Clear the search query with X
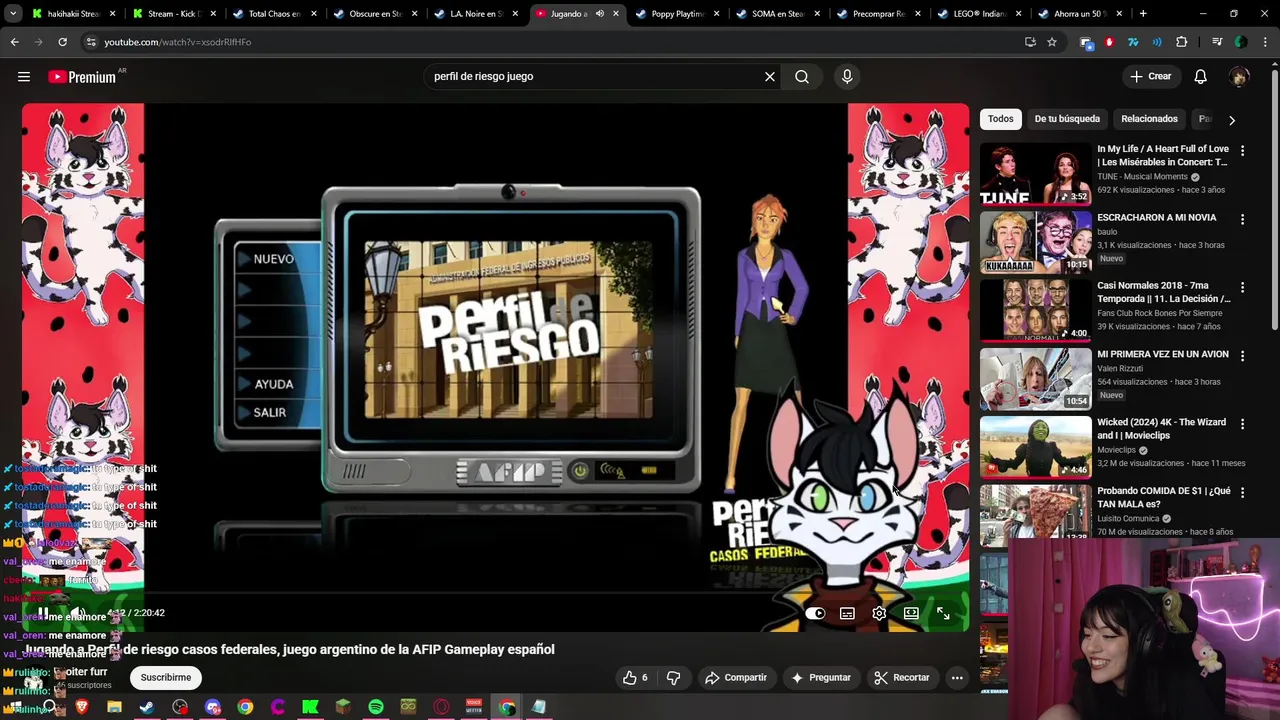This screenshot has height=720, width=1280. click(x=770, y=76)
